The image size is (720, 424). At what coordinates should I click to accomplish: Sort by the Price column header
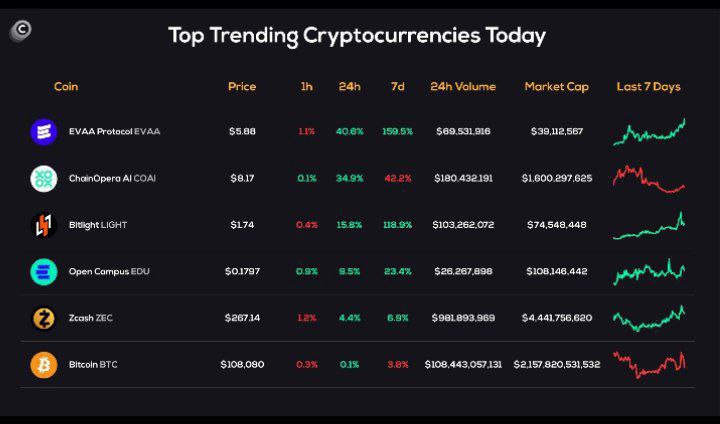tap(242, 87)
